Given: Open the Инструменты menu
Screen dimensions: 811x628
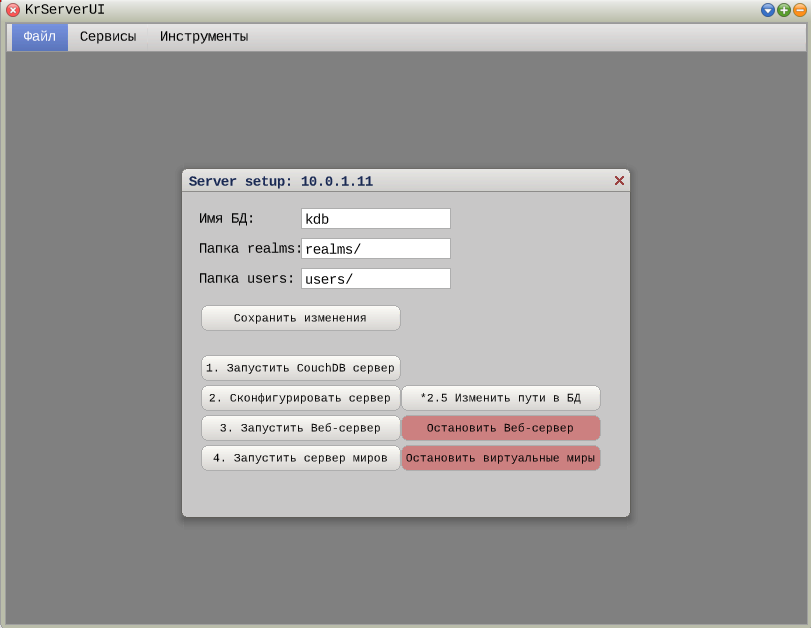Looking at the screenshot, I should 204,37.
